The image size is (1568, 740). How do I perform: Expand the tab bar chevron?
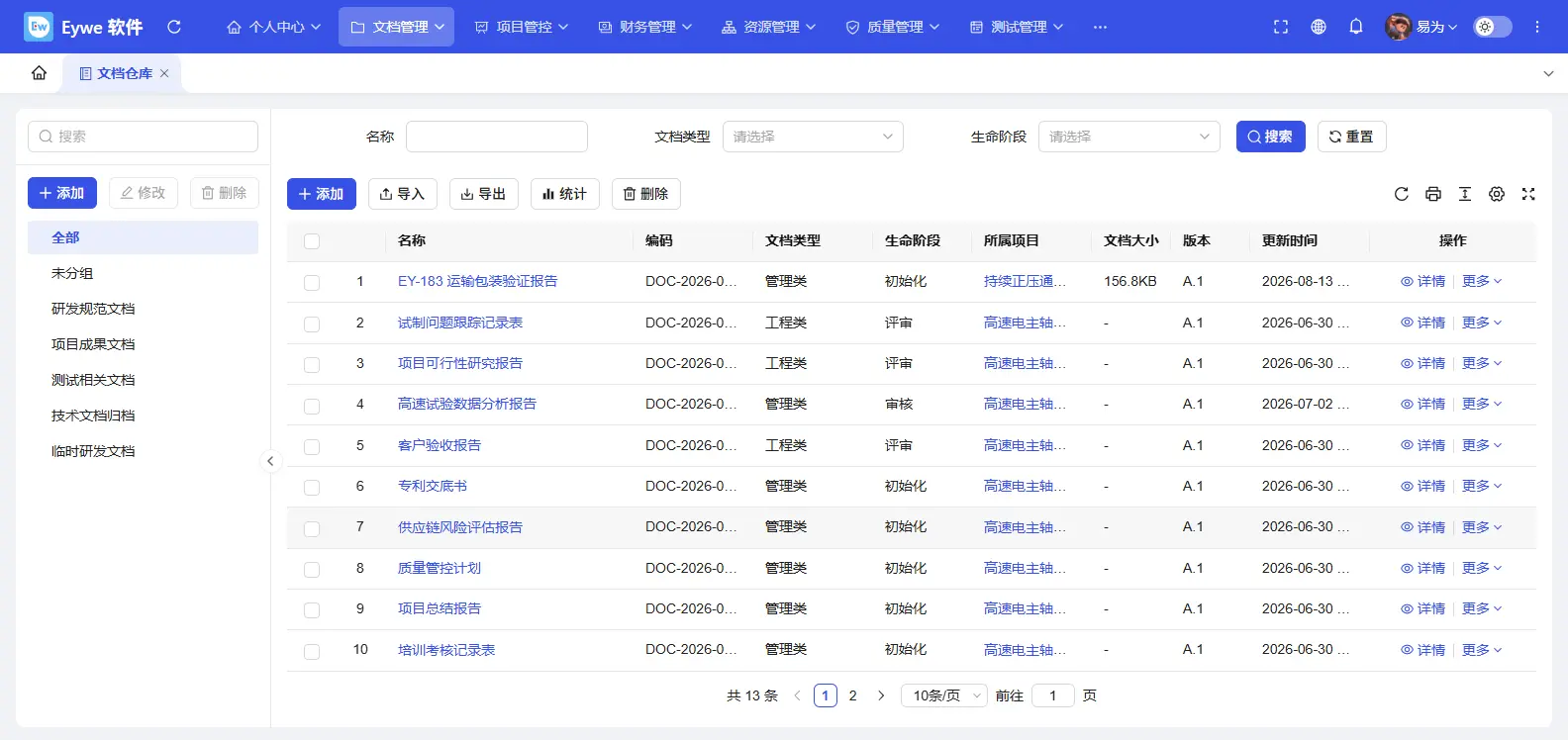[x=1548, y=73]
